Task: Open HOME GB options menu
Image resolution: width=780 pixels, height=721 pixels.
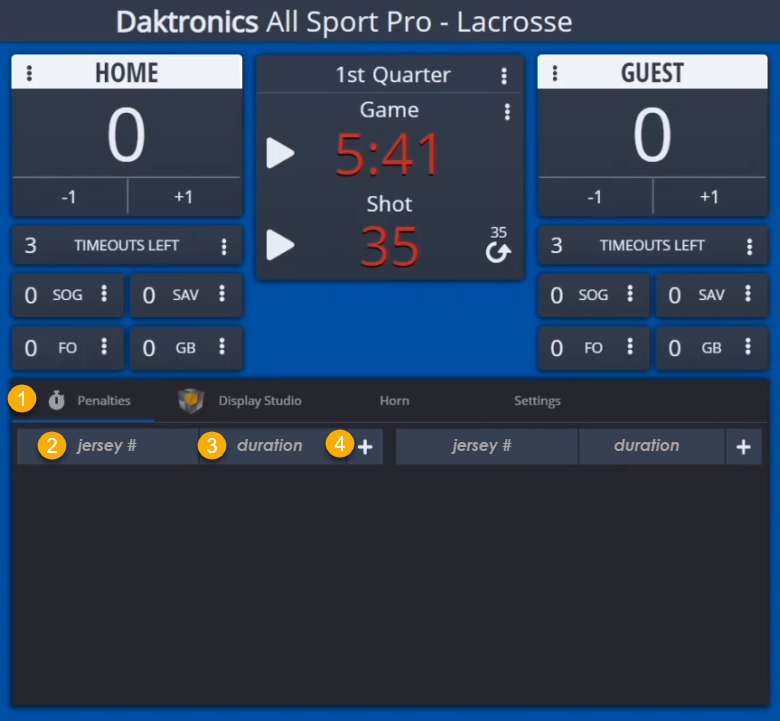Action: [222, 346]
